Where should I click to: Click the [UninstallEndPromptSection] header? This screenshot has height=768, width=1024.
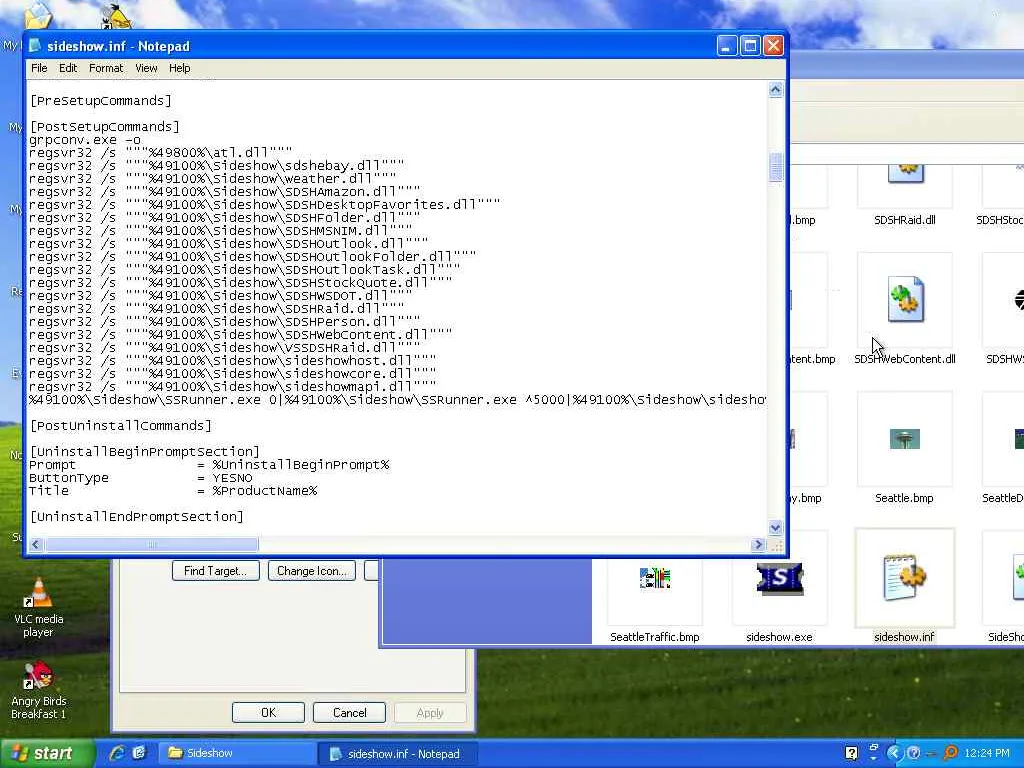[136, 517]
